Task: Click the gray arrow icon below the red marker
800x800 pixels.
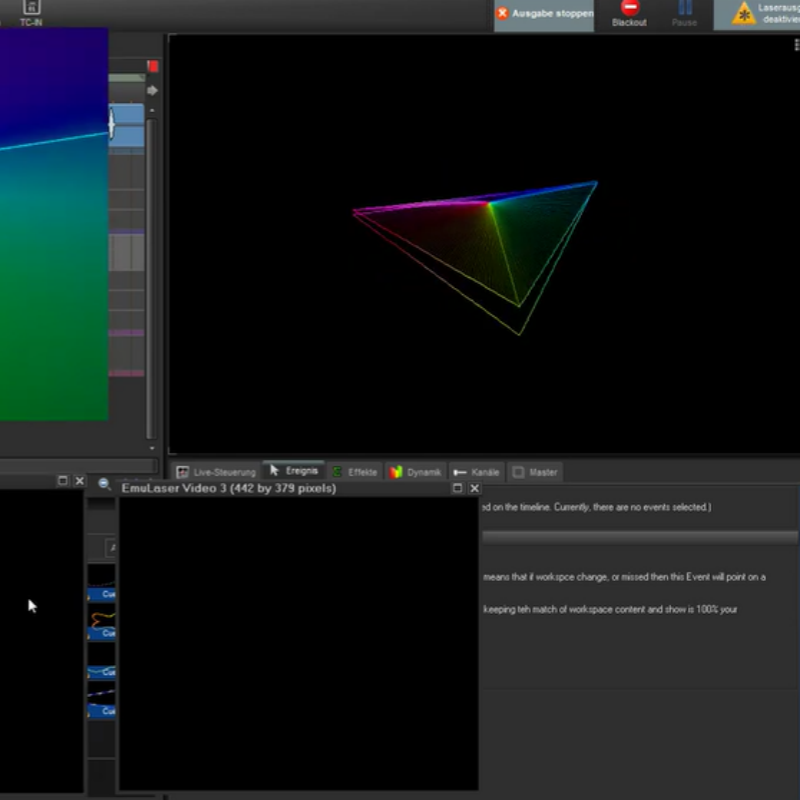Action: pos(152,90)
